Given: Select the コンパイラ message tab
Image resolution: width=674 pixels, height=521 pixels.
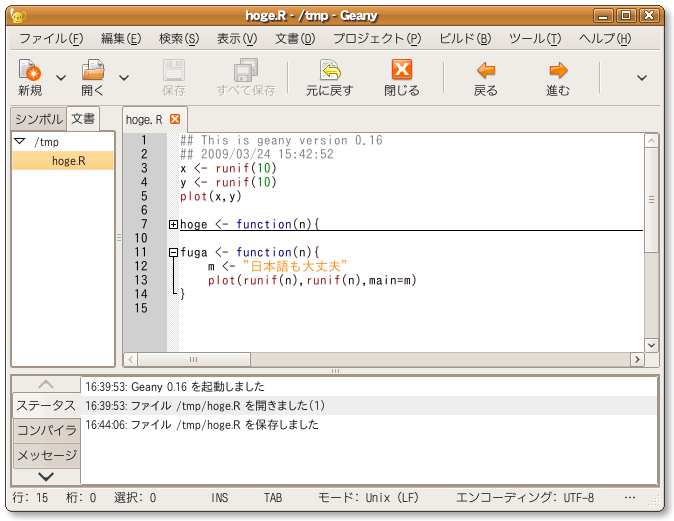Looking at the screenshot, I should click(46, 431).
